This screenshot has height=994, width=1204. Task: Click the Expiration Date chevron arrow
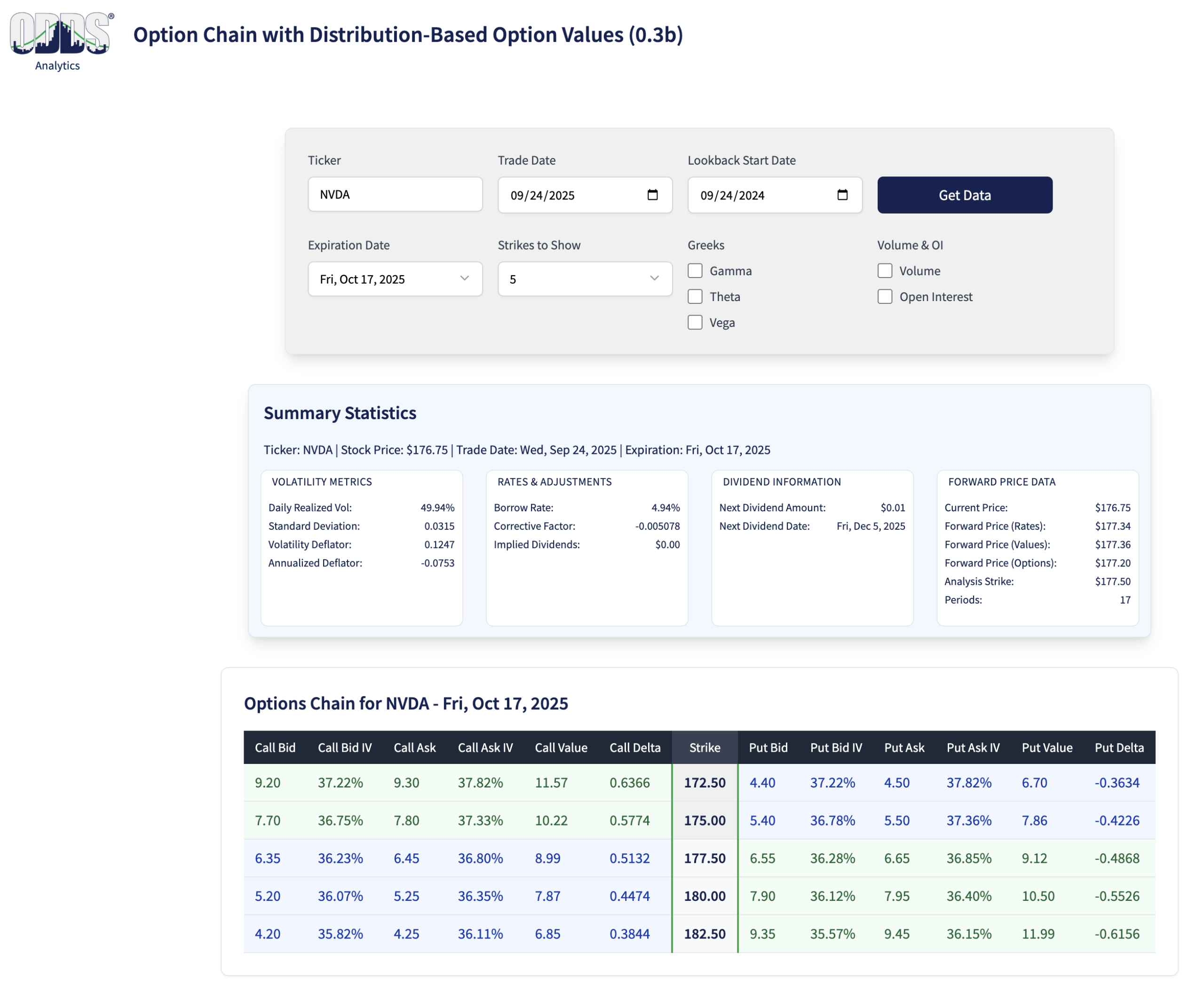coord(464,278)
